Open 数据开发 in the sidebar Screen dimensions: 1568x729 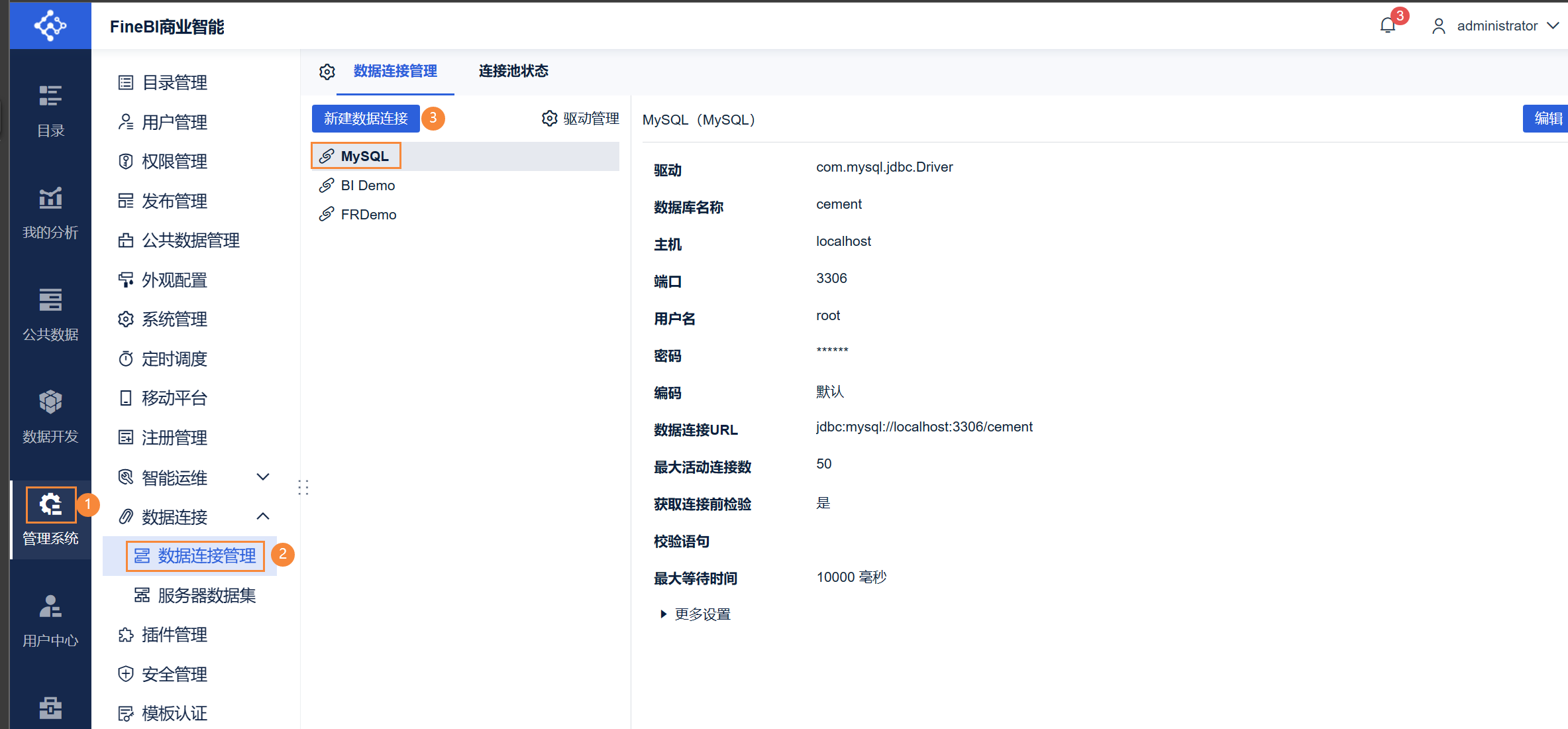[50, 418]
